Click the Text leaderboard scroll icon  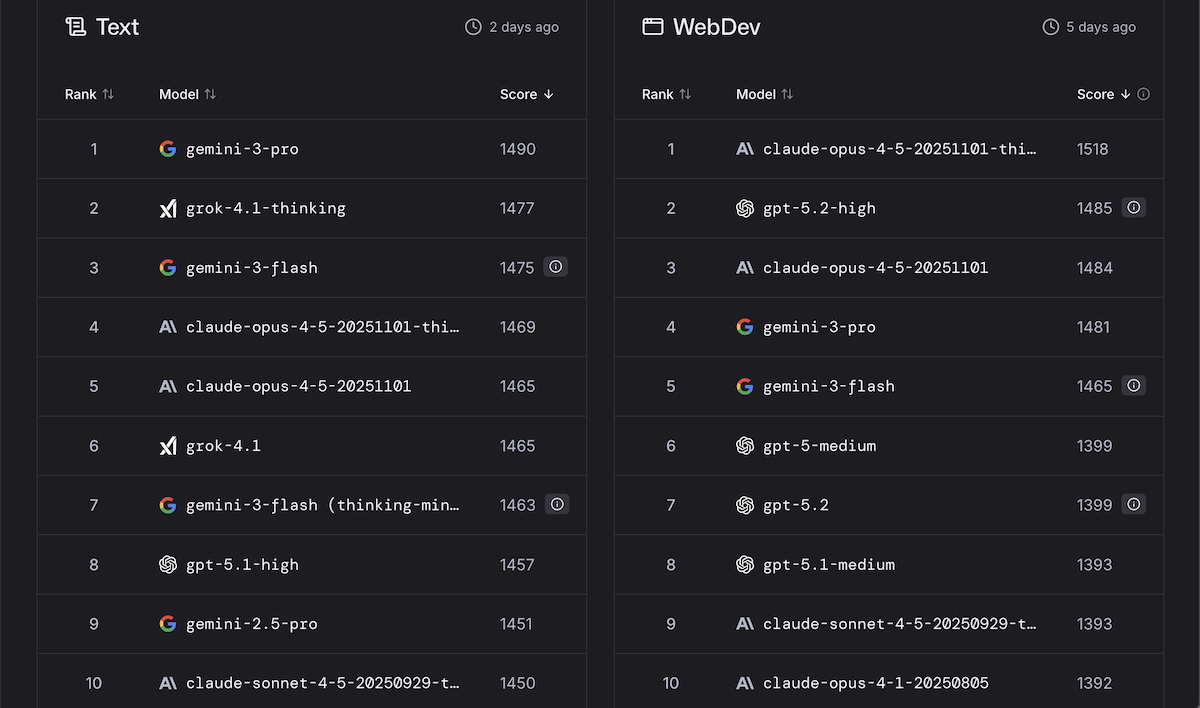[76, 27]
